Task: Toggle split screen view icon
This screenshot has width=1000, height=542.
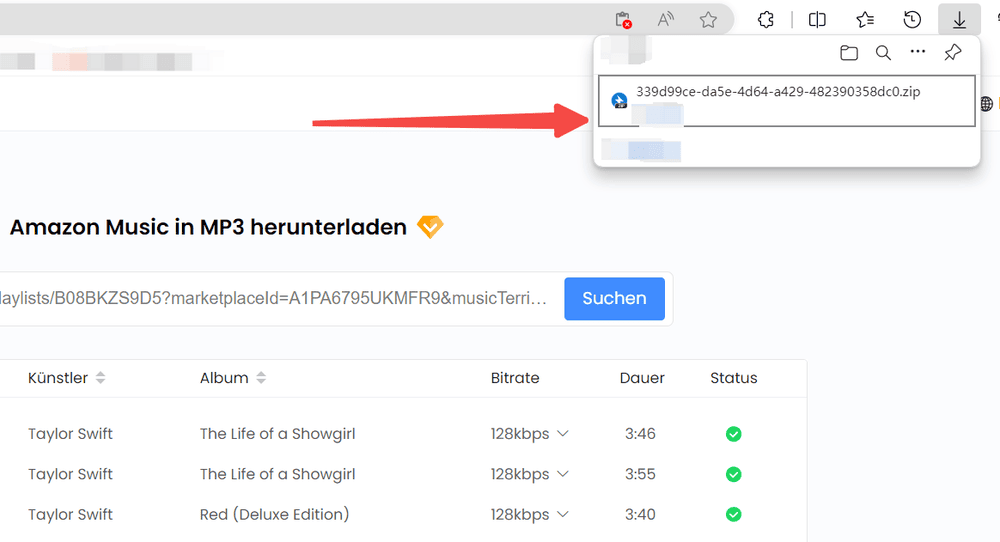Action: (817, 20)
